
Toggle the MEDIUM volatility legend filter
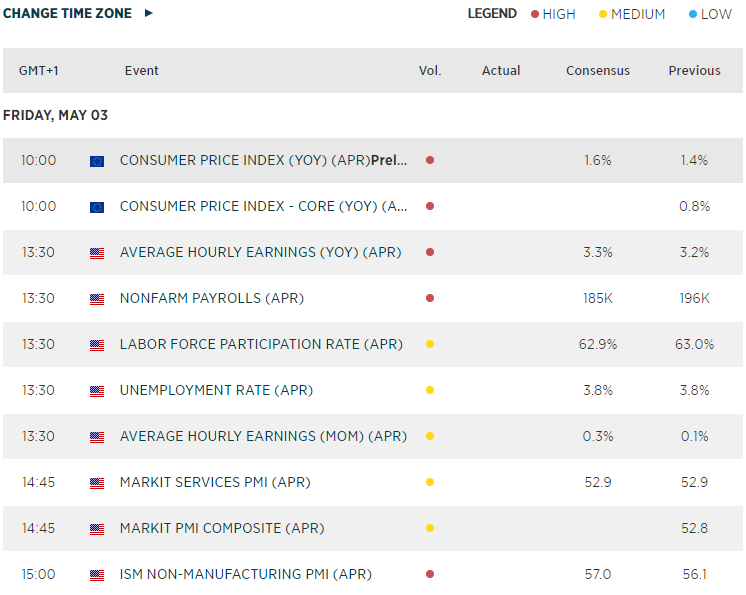pyautogui.click(x=631, y=14)
